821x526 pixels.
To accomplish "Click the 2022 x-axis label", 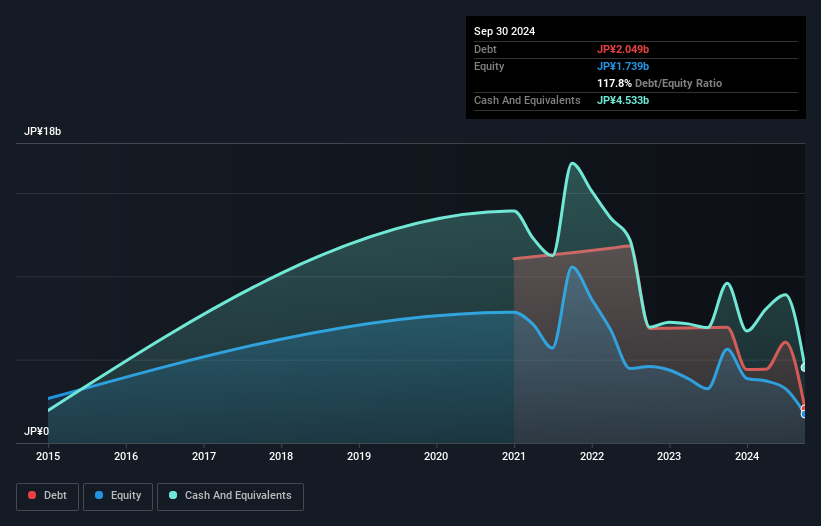I will 592,456.
